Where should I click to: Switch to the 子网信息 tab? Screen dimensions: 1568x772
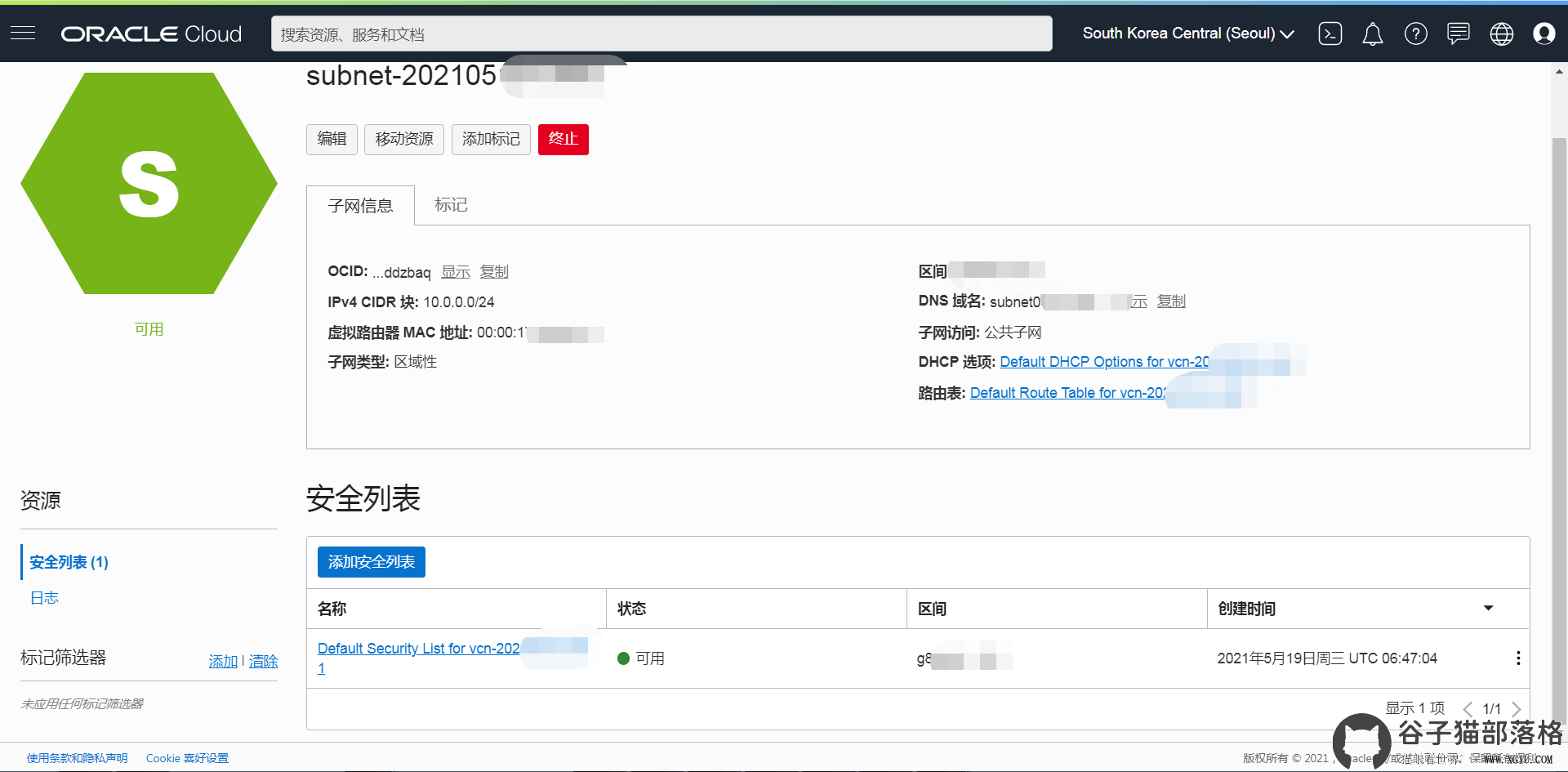360,206
